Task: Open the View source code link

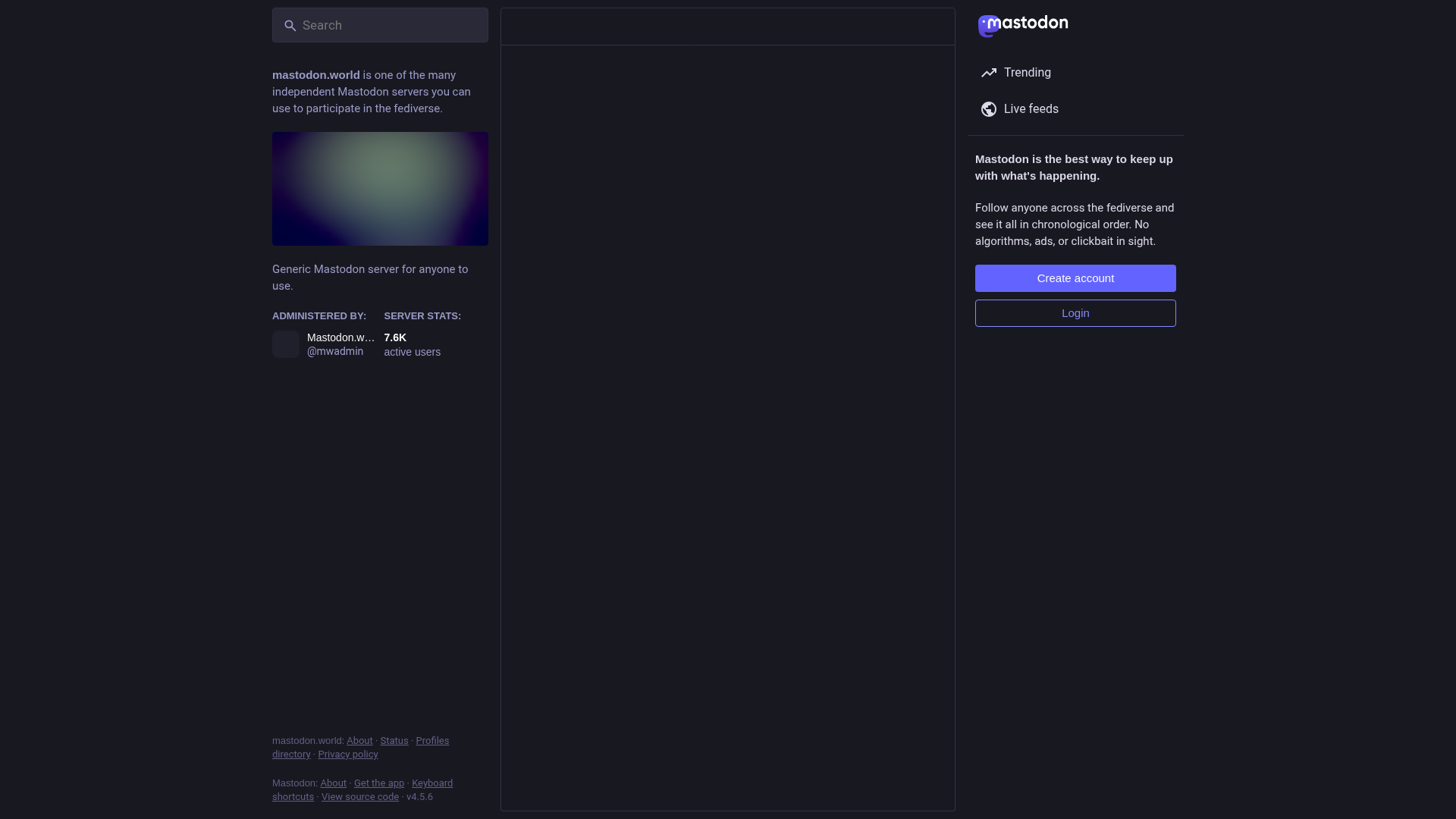Action: click(x=359, y=797)
